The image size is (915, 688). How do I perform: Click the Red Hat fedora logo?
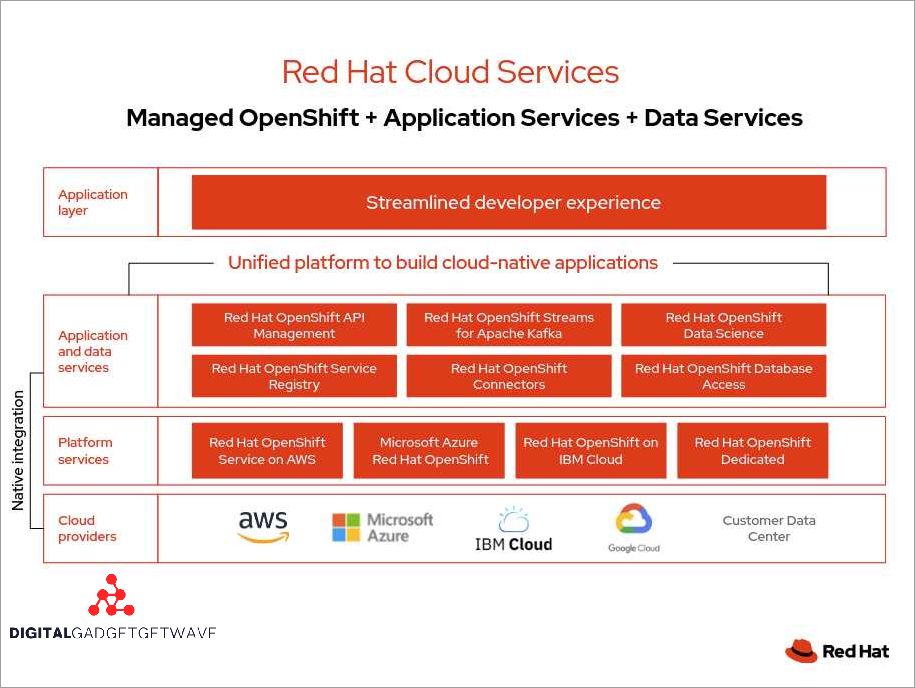pyautogui.click(x=802, y=651)
